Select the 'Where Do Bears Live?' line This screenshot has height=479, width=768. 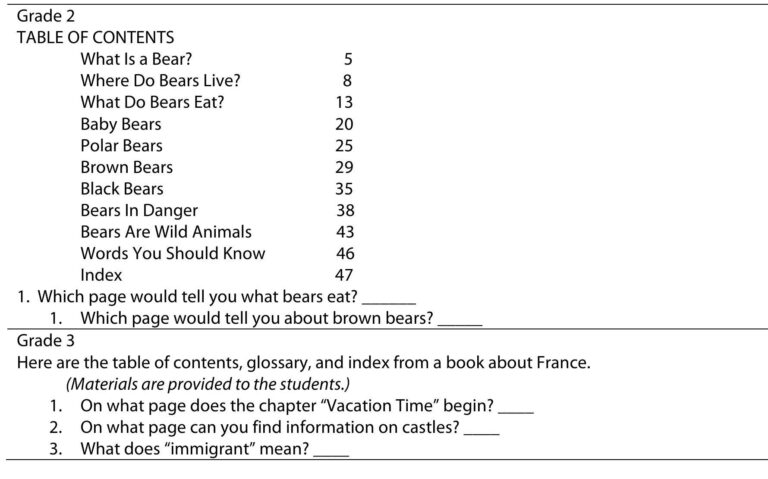[x=160, y=80]
